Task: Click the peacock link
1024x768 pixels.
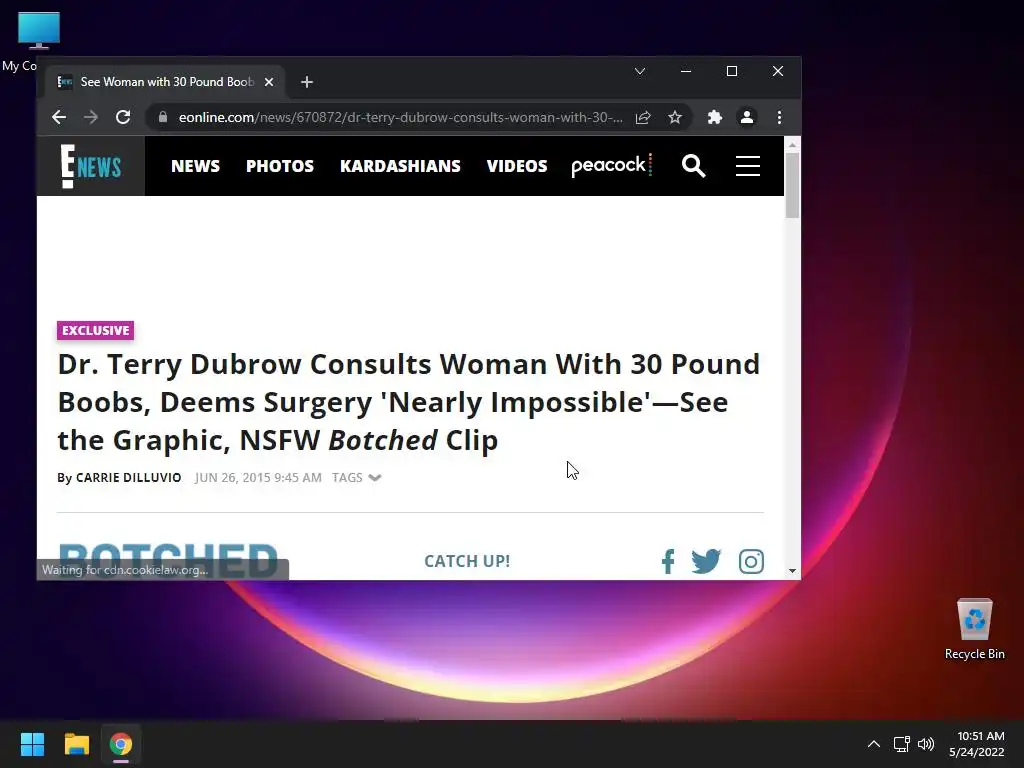Action: pyautogui.click(x=611, y=166)
